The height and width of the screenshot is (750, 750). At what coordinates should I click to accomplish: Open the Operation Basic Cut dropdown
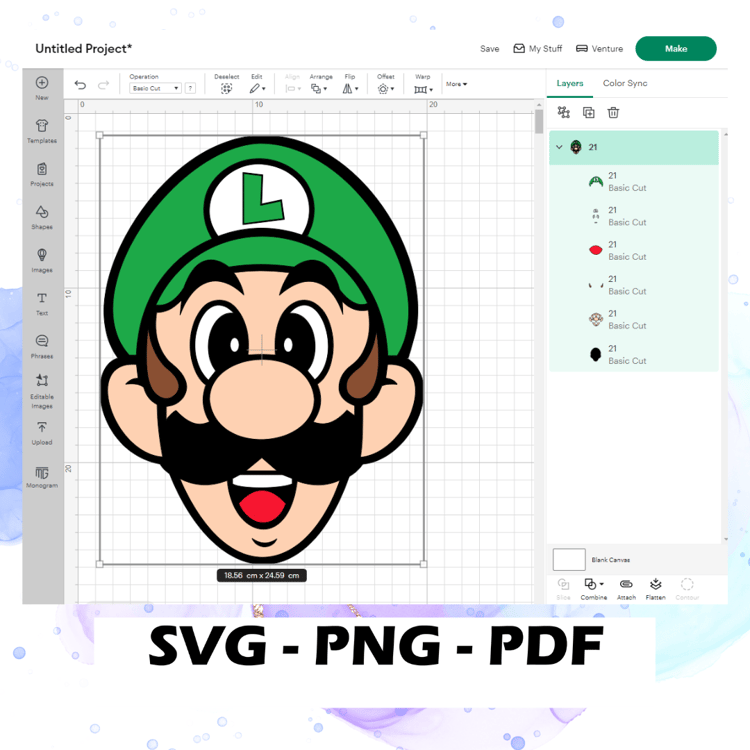pos(155,88)
